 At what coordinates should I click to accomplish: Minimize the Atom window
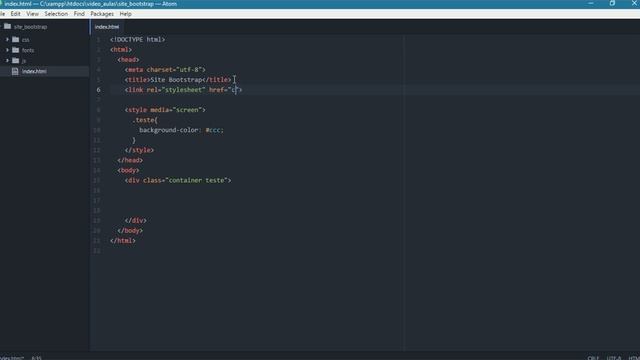591,3
